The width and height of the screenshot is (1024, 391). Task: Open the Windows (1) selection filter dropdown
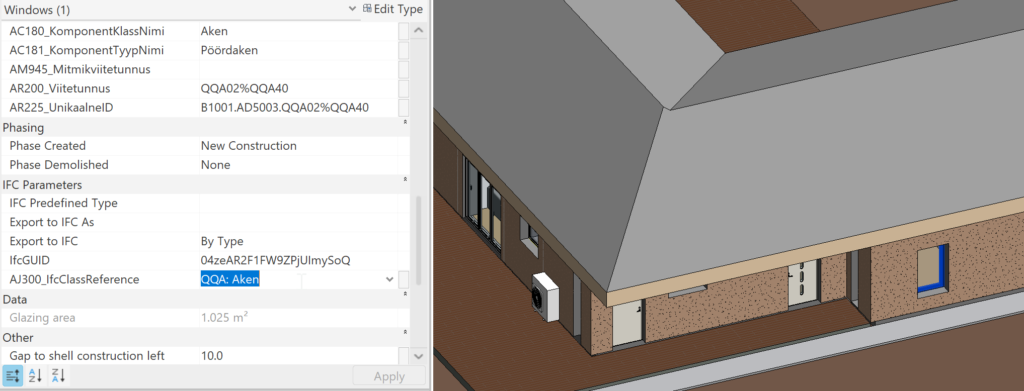[352, 9]
